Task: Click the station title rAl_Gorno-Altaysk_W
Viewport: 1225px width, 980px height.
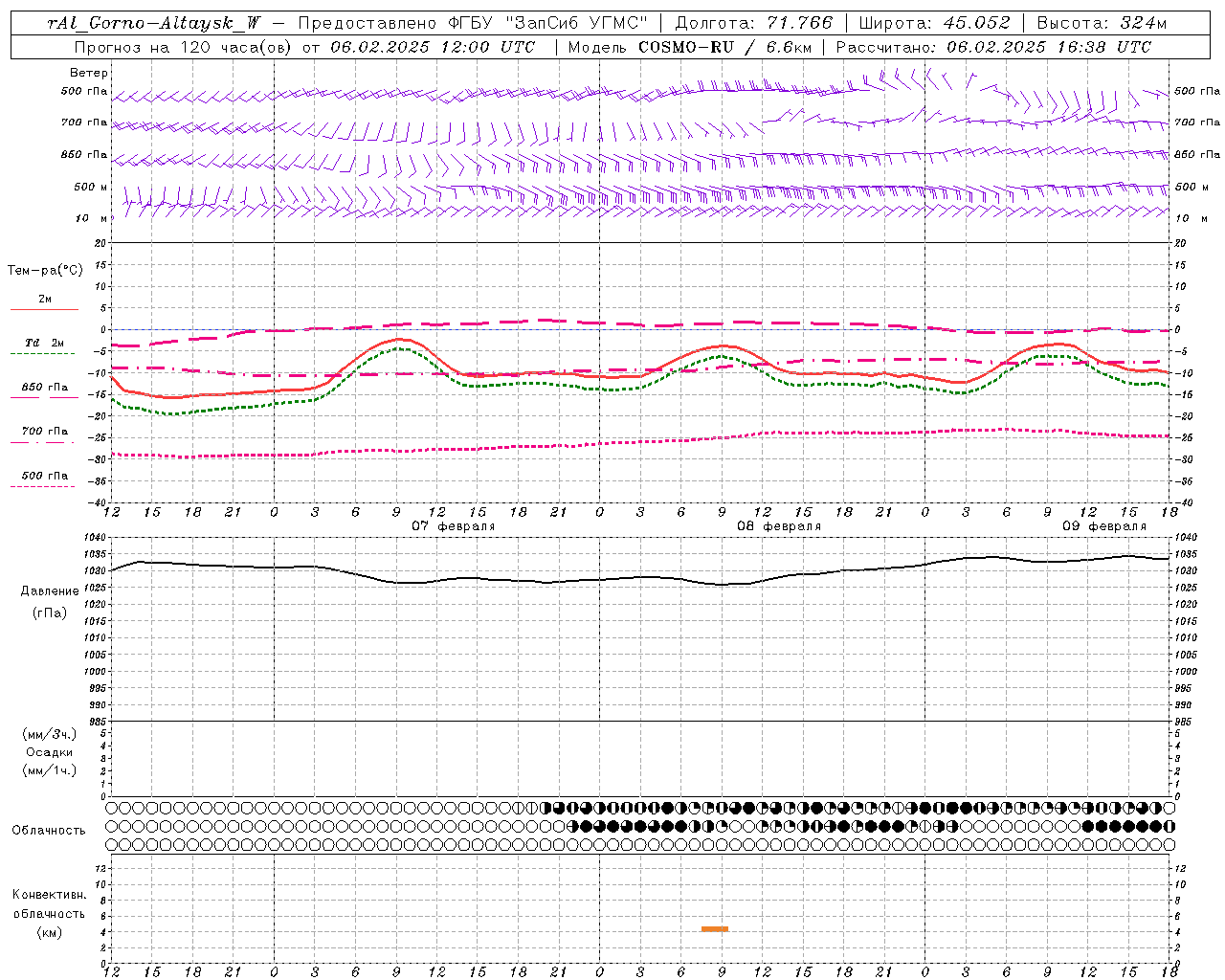Action: 154,23
